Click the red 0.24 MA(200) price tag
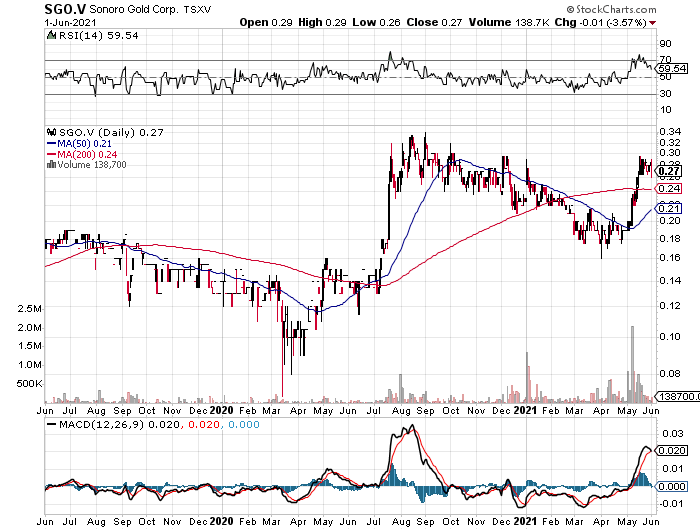This screenshot has width=700, height=530. click(669, 189)
